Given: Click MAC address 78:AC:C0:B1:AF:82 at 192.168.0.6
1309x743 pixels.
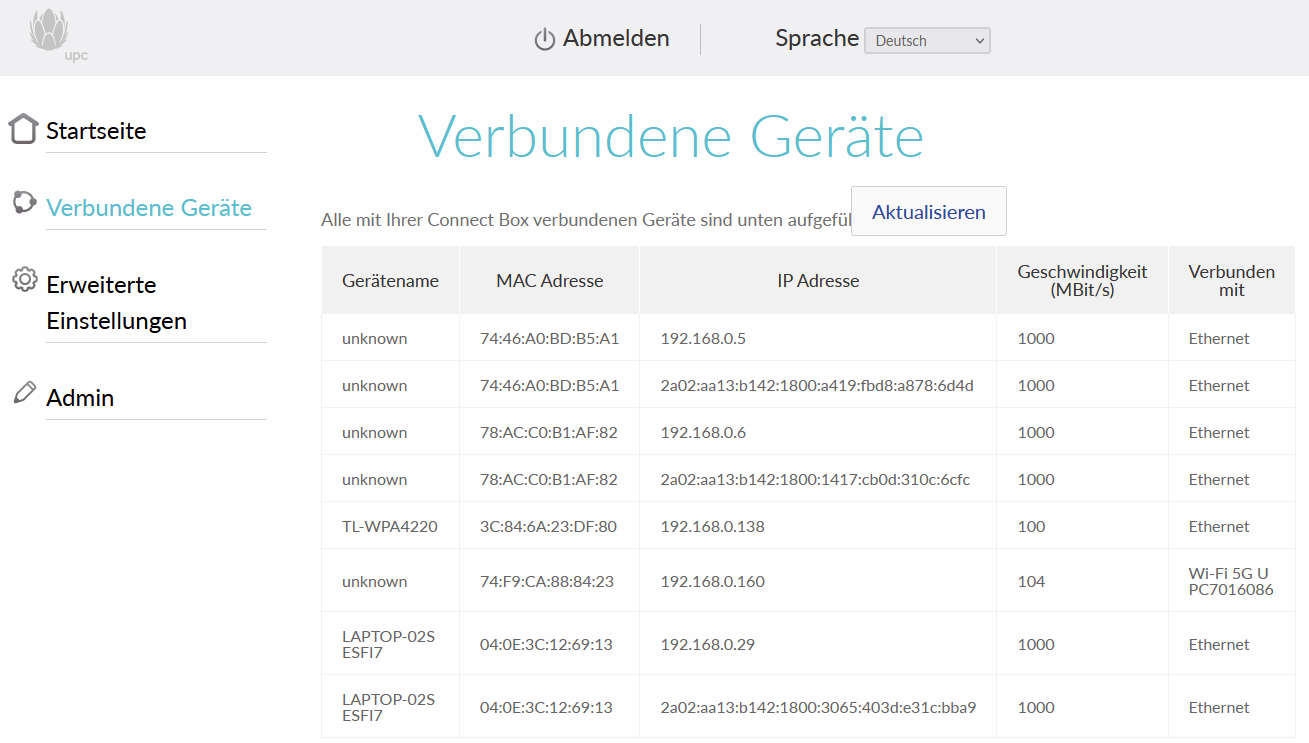Looking at the screenshot, I should pos(548,432).
